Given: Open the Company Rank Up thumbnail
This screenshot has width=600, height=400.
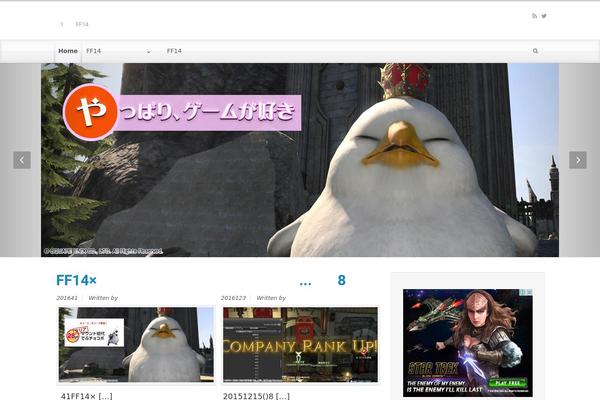Looking at the screenshot, I should [x=300, y=344].
